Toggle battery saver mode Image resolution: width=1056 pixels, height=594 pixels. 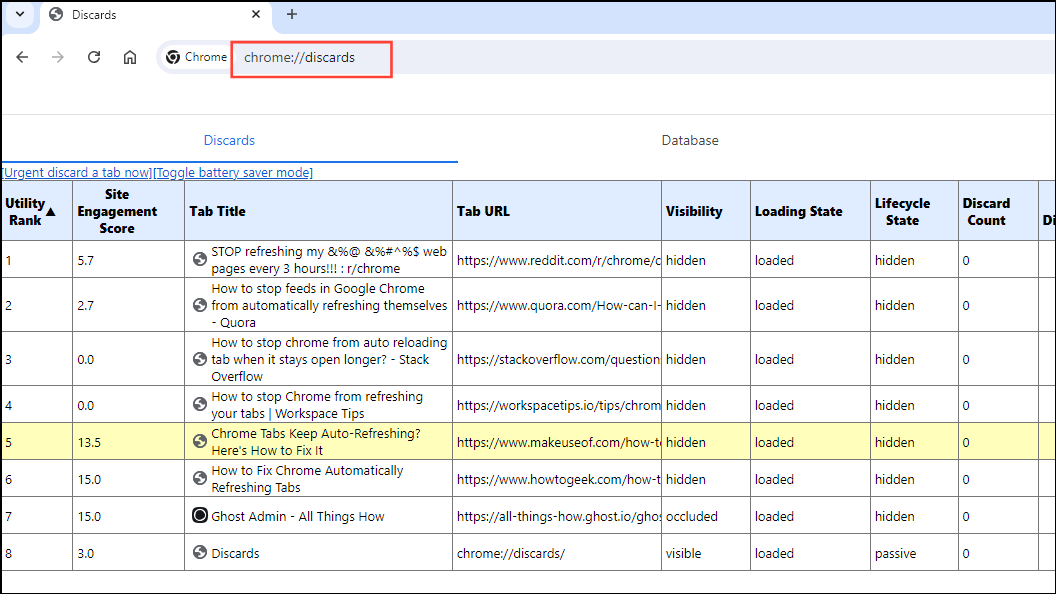tap(234, 172)
